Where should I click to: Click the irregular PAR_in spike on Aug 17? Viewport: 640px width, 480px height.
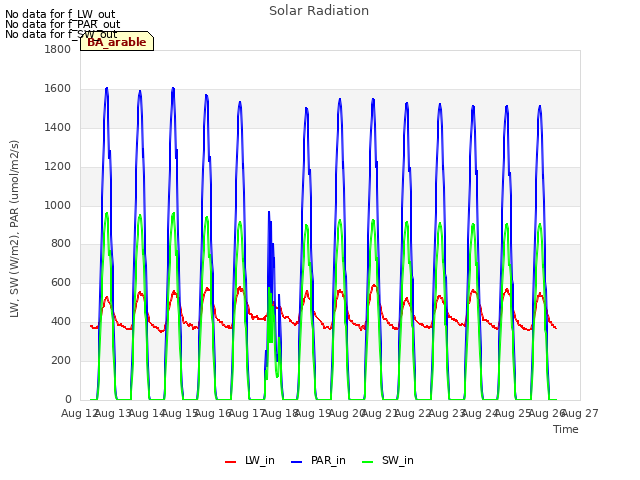[269, 212]
